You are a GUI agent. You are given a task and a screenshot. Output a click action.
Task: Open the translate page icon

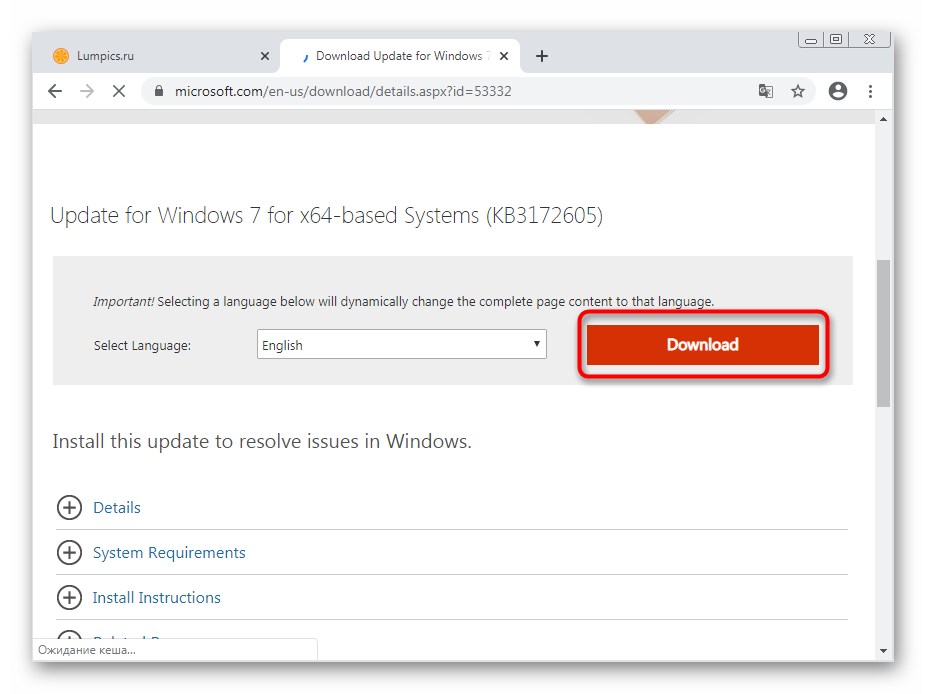pyautogui.click(x=766, y=91)
